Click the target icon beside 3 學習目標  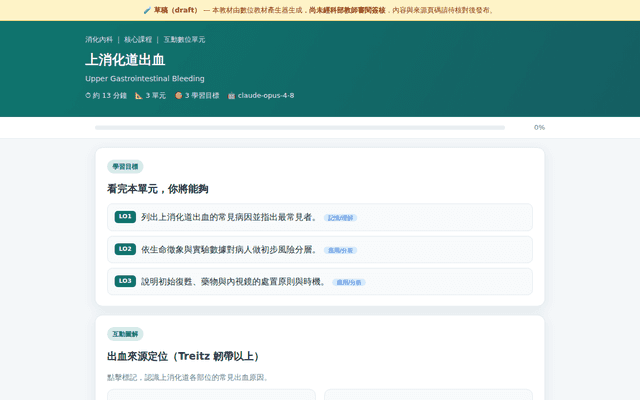pos(178,96)
